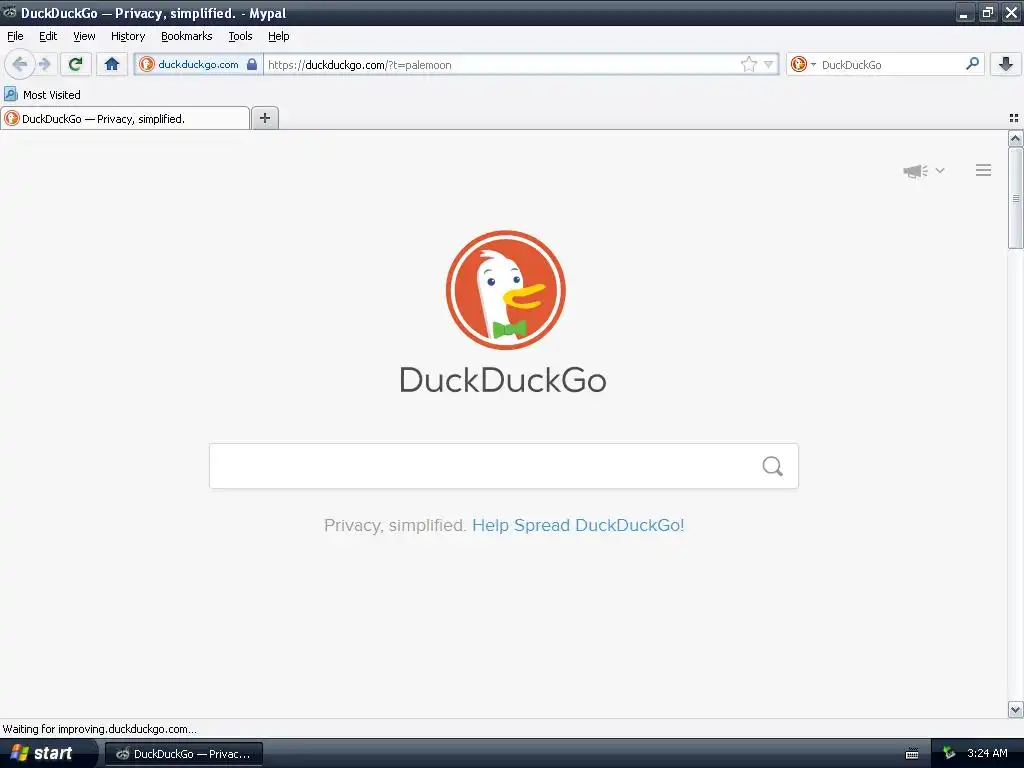The image size is (1024, 768).
Task: Open a new tab with plus button
Action: click(264, 118)
